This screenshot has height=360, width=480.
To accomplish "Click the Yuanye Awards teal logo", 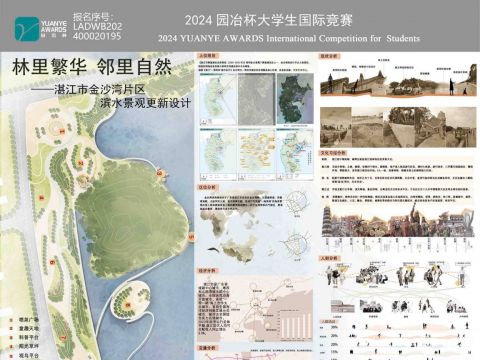I will 27,29.
